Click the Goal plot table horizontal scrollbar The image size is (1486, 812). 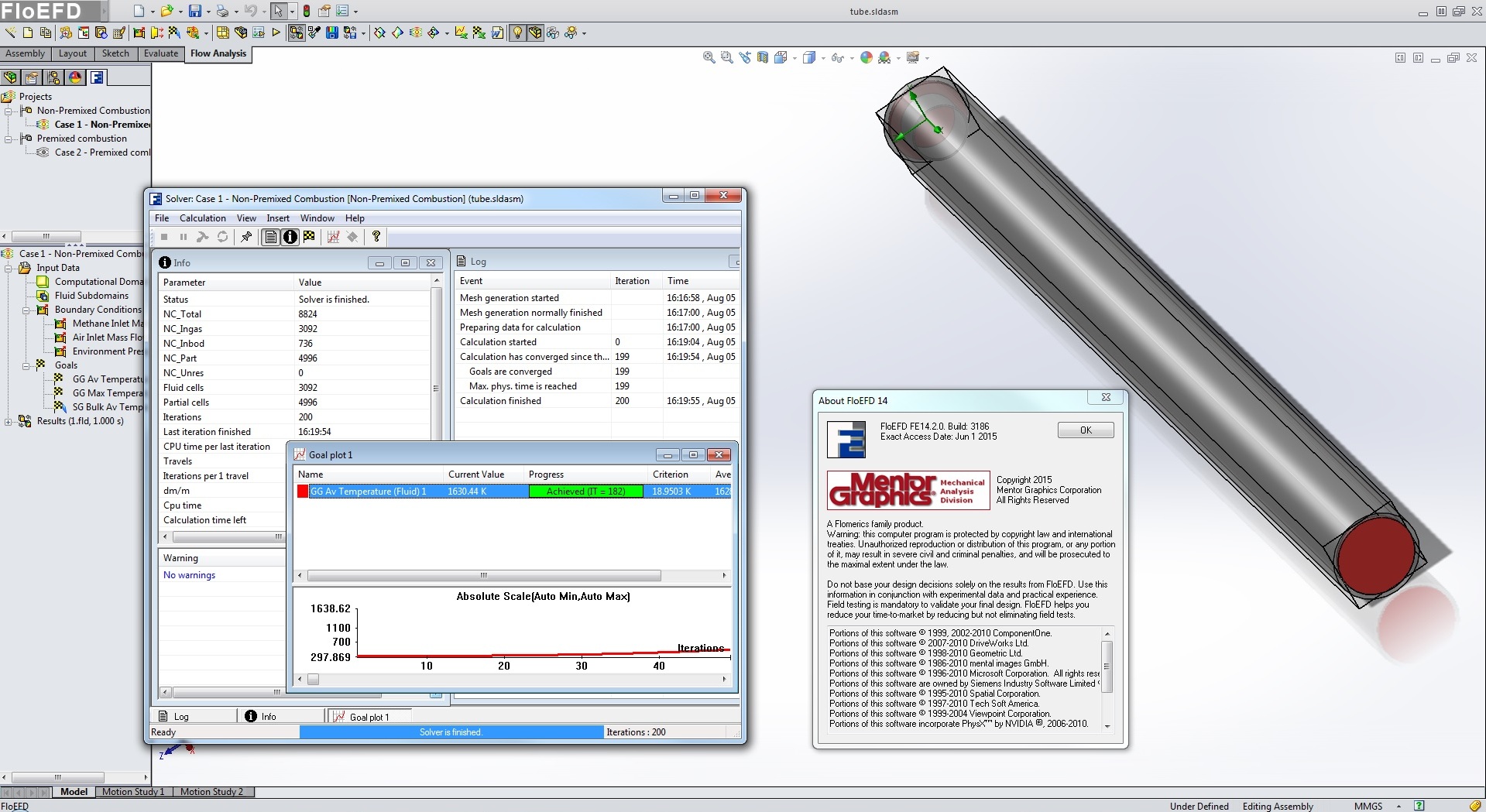pos(484,576)
